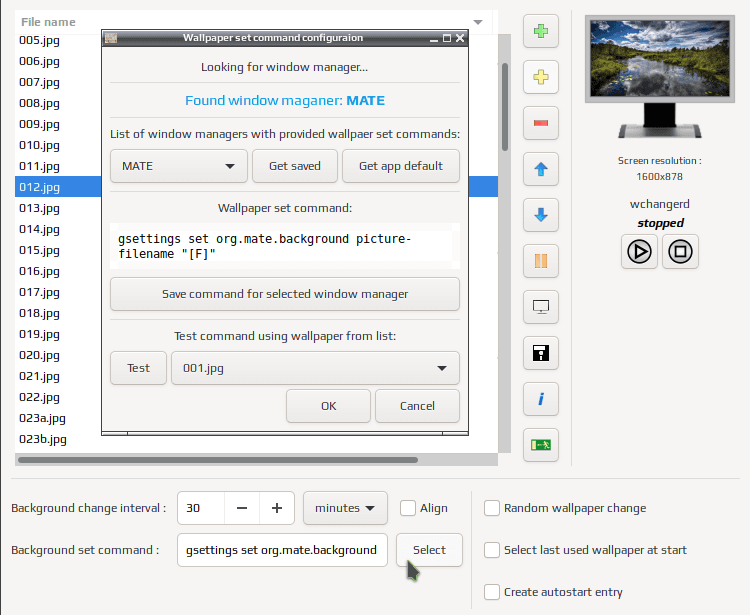Open info with blue i icon
750x615 pixels.
(x=540, y=399)
